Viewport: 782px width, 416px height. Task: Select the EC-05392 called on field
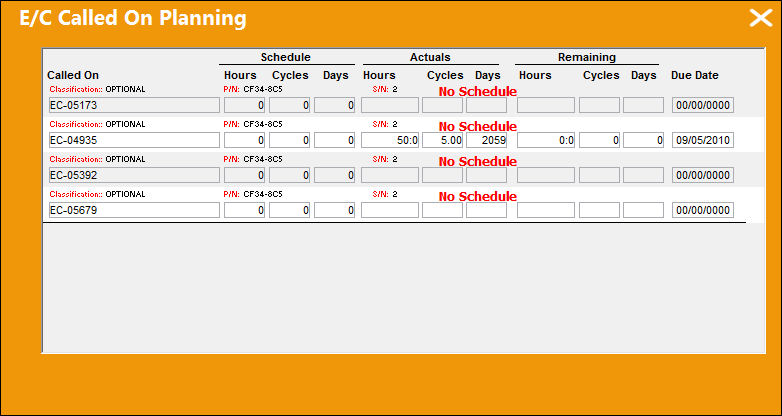coord(134,175)
